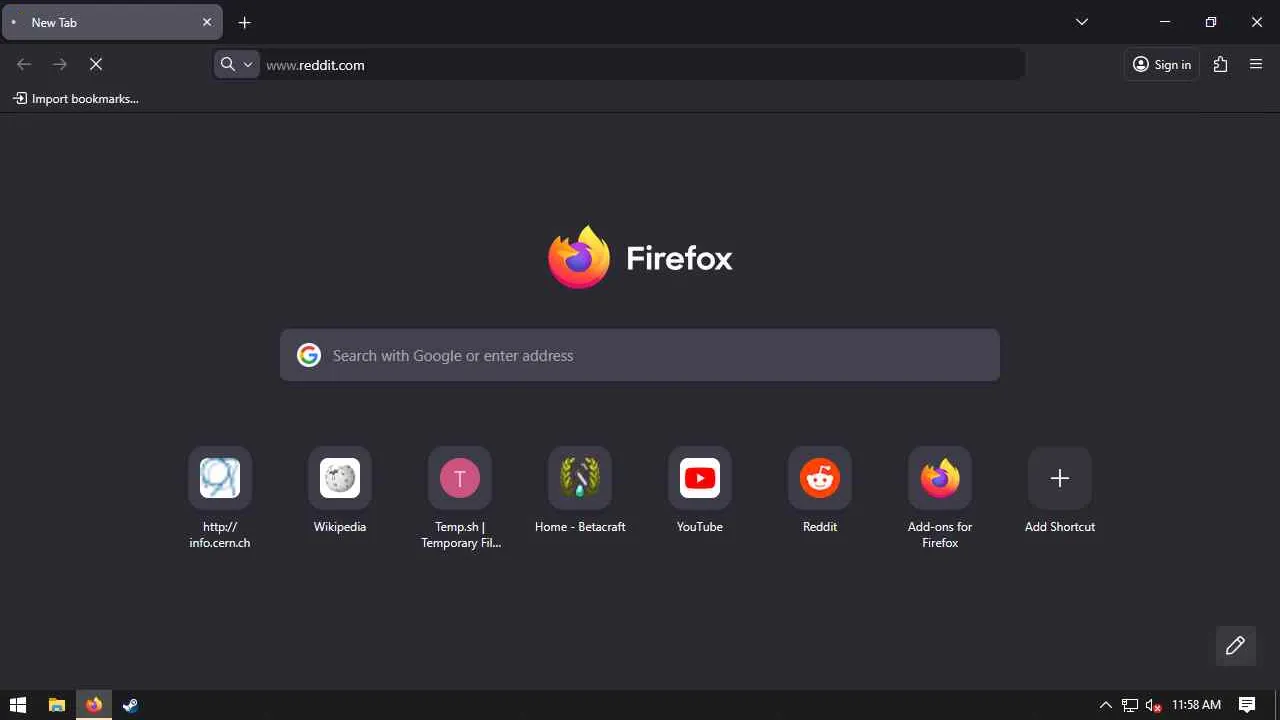The width and height of the screenshot is (1280, 720).
Task: Open the search engine dropdown in address bar
Action: point(237,64)
